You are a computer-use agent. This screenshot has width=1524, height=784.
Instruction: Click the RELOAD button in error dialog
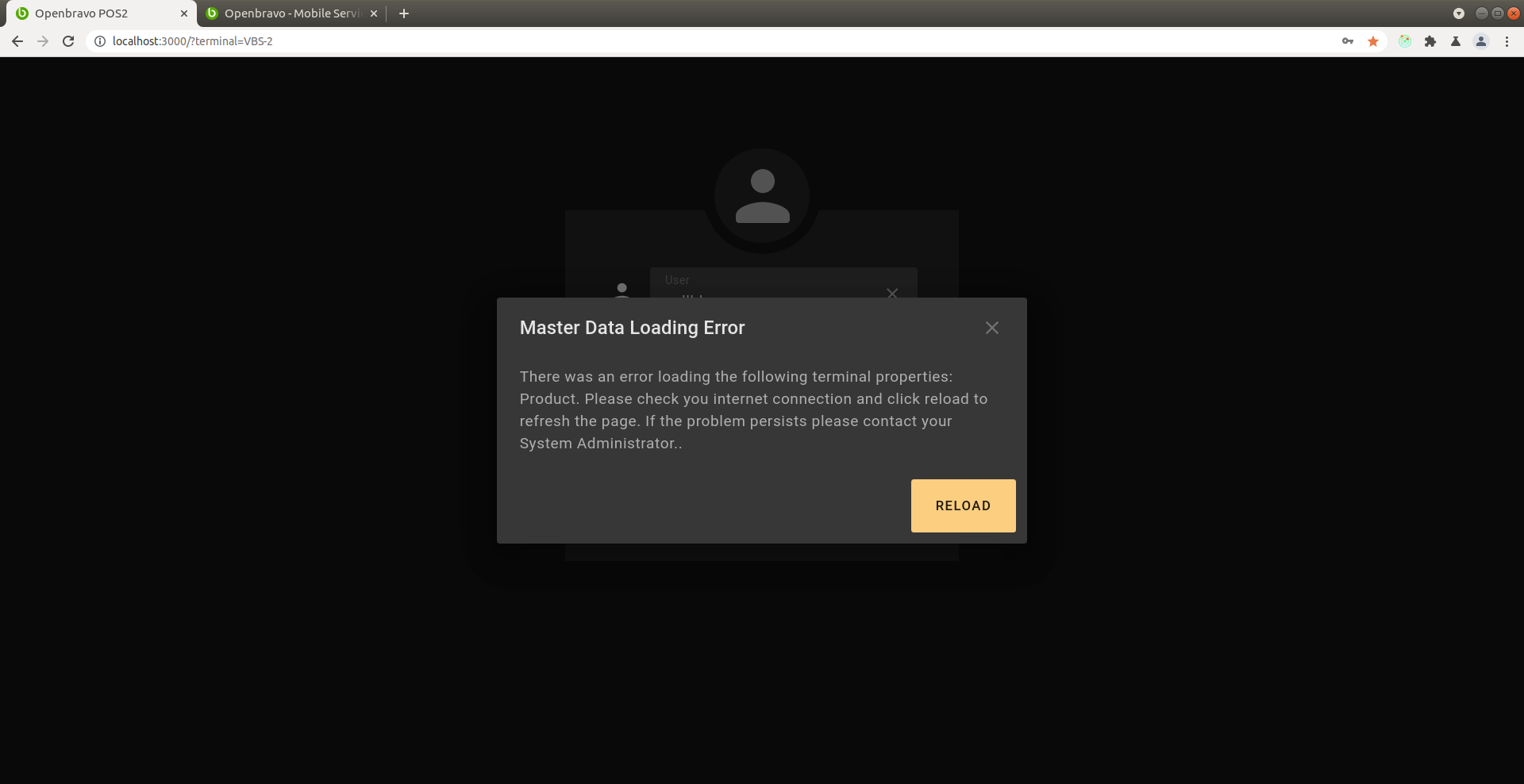click(963, 505)
